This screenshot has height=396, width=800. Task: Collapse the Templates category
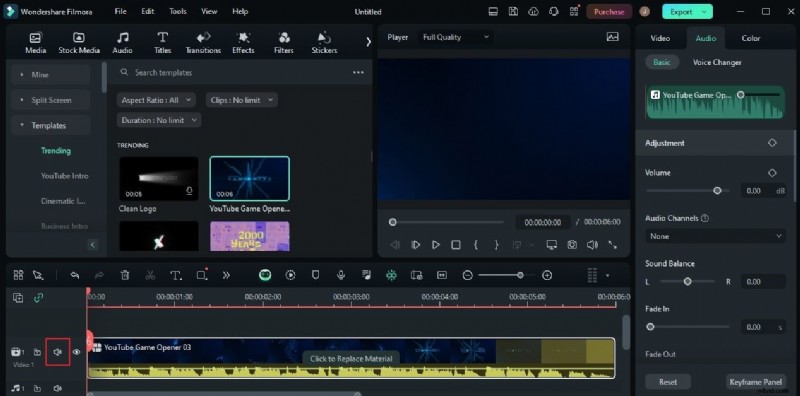click(x=50, y=126)
